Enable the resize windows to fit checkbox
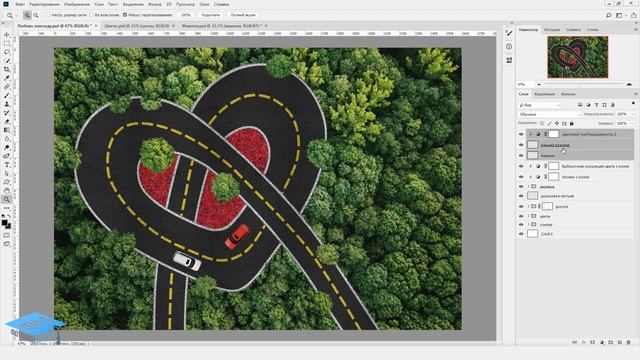The image size is (640, 360). click(x=47, y=15)
